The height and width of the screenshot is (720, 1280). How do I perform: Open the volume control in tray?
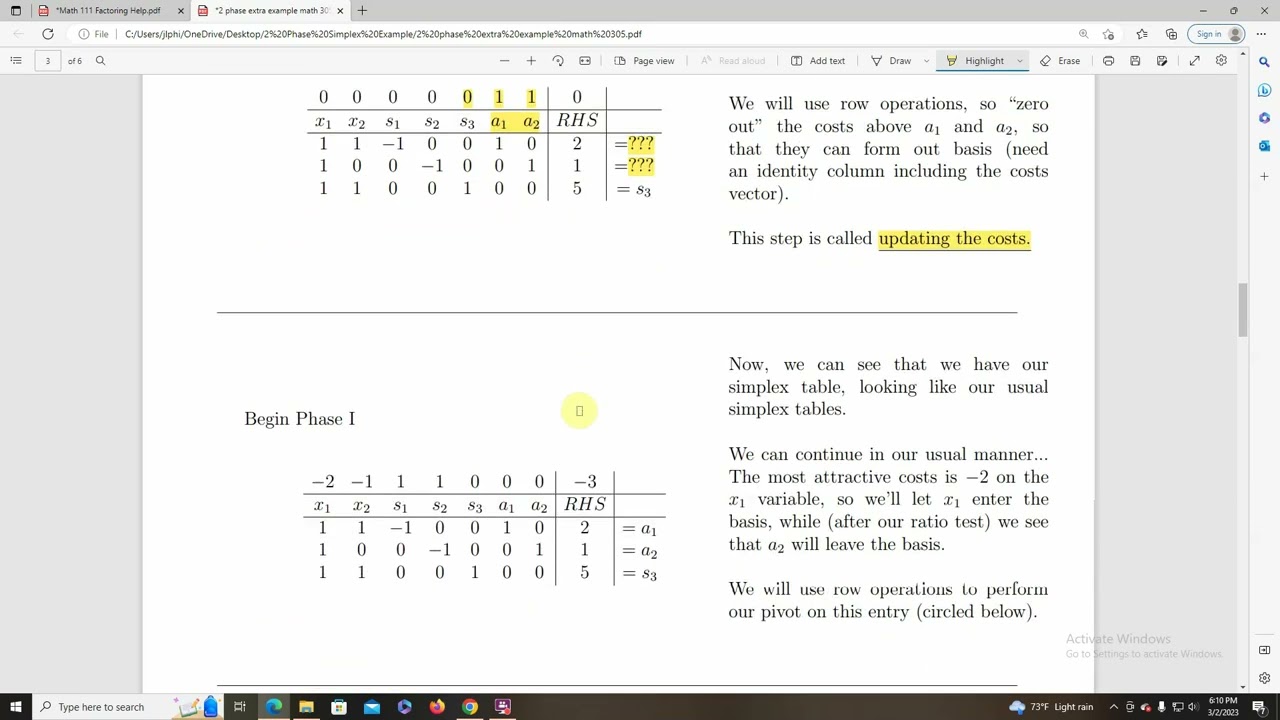tap(1193, 707)
